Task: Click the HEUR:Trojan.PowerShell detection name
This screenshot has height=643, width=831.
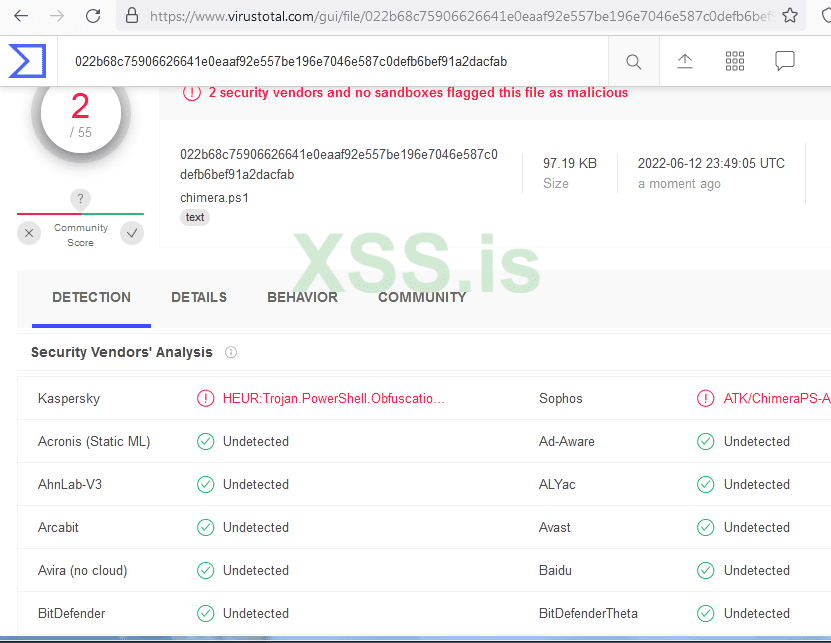Action: pos(334,399)
